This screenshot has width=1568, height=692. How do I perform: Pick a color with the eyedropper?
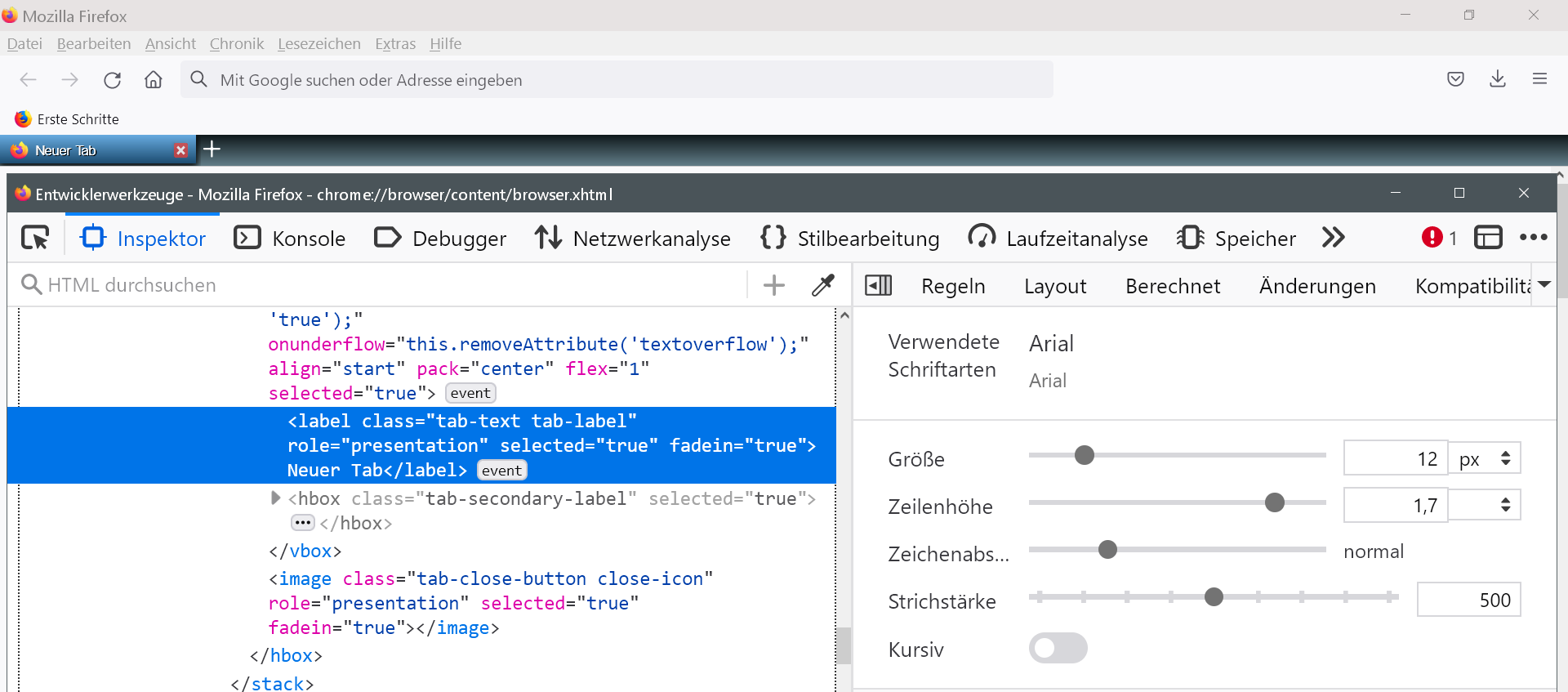822,285
